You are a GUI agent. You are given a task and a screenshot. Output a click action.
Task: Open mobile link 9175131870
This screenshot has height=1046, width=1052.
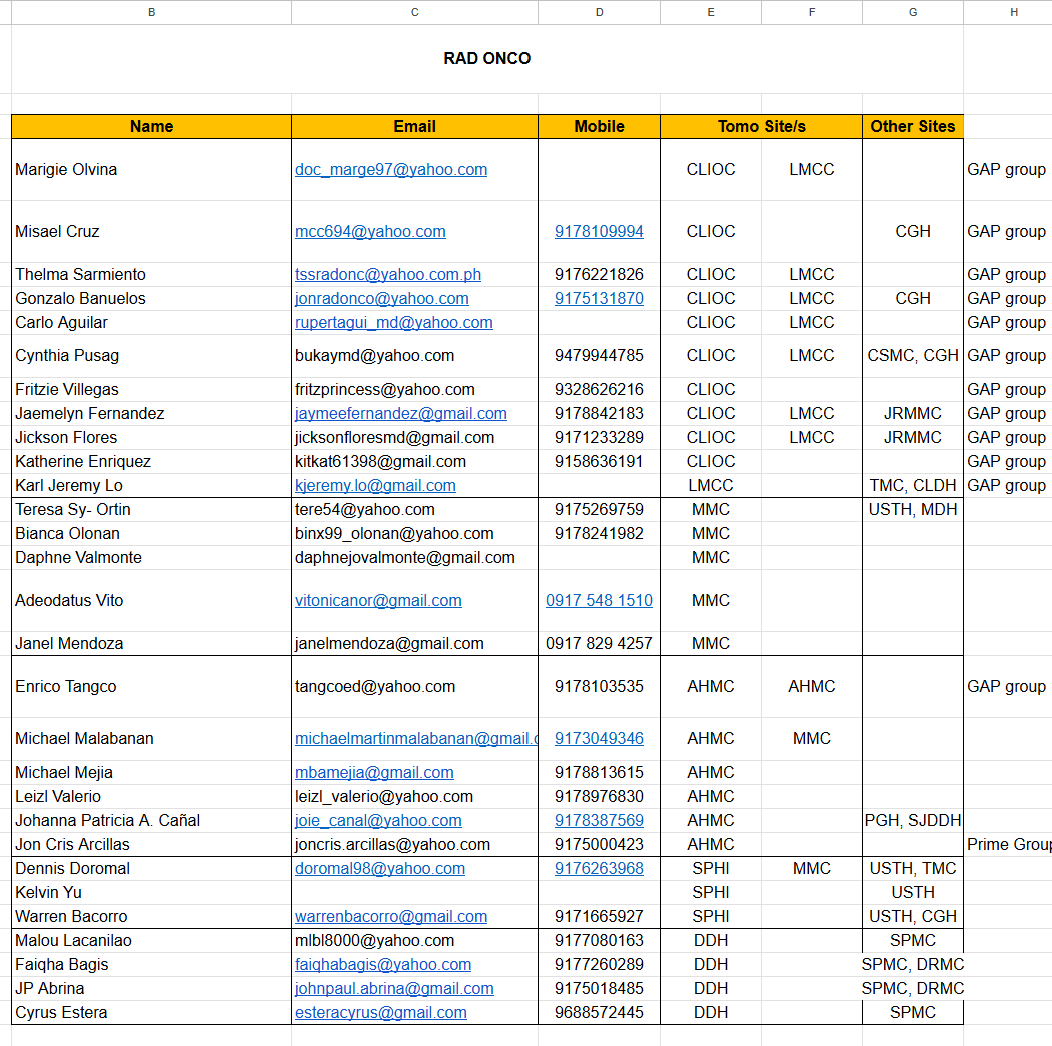coord(599,298)
